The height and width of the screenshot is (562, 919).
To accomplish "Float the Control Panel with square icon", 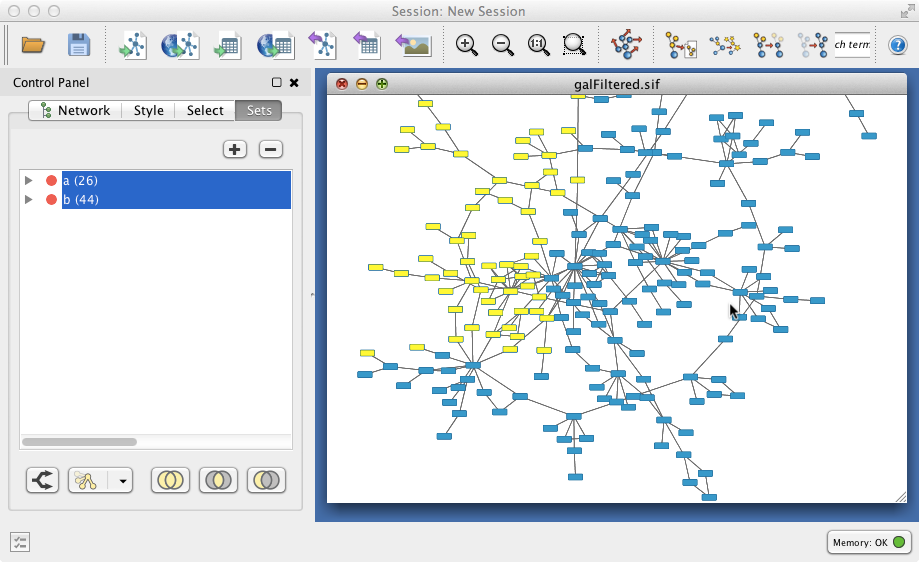I will [x=277, y=83].
